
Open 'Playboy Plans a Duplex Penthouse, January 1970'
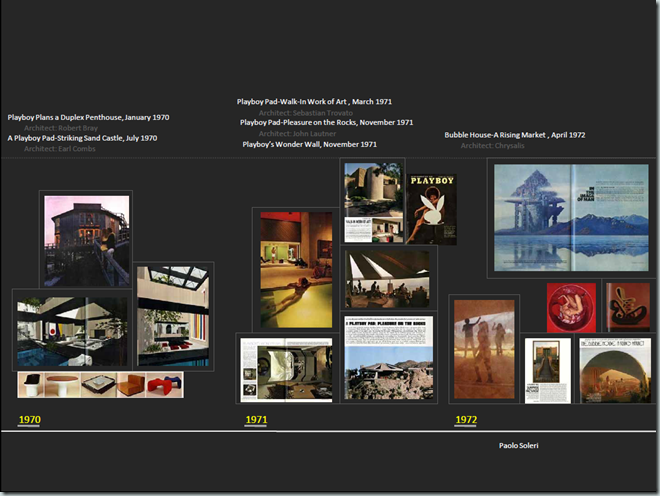coord(88,117)
